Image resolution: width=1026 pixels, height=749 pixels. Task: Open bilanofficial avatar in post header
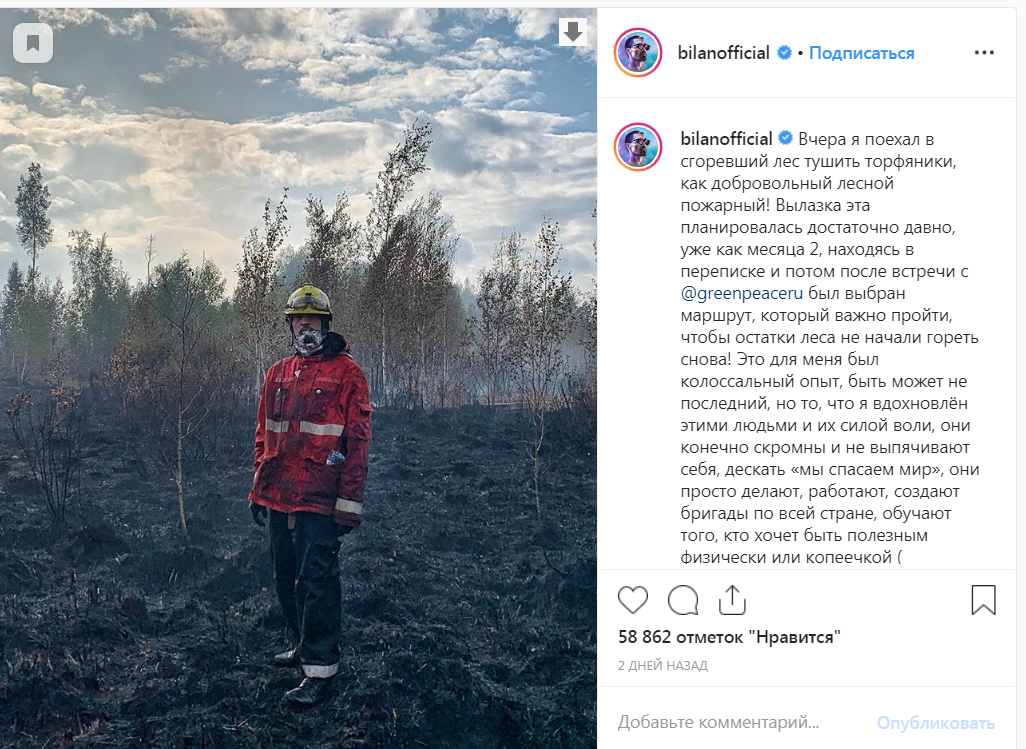click(x=638, y=52)
